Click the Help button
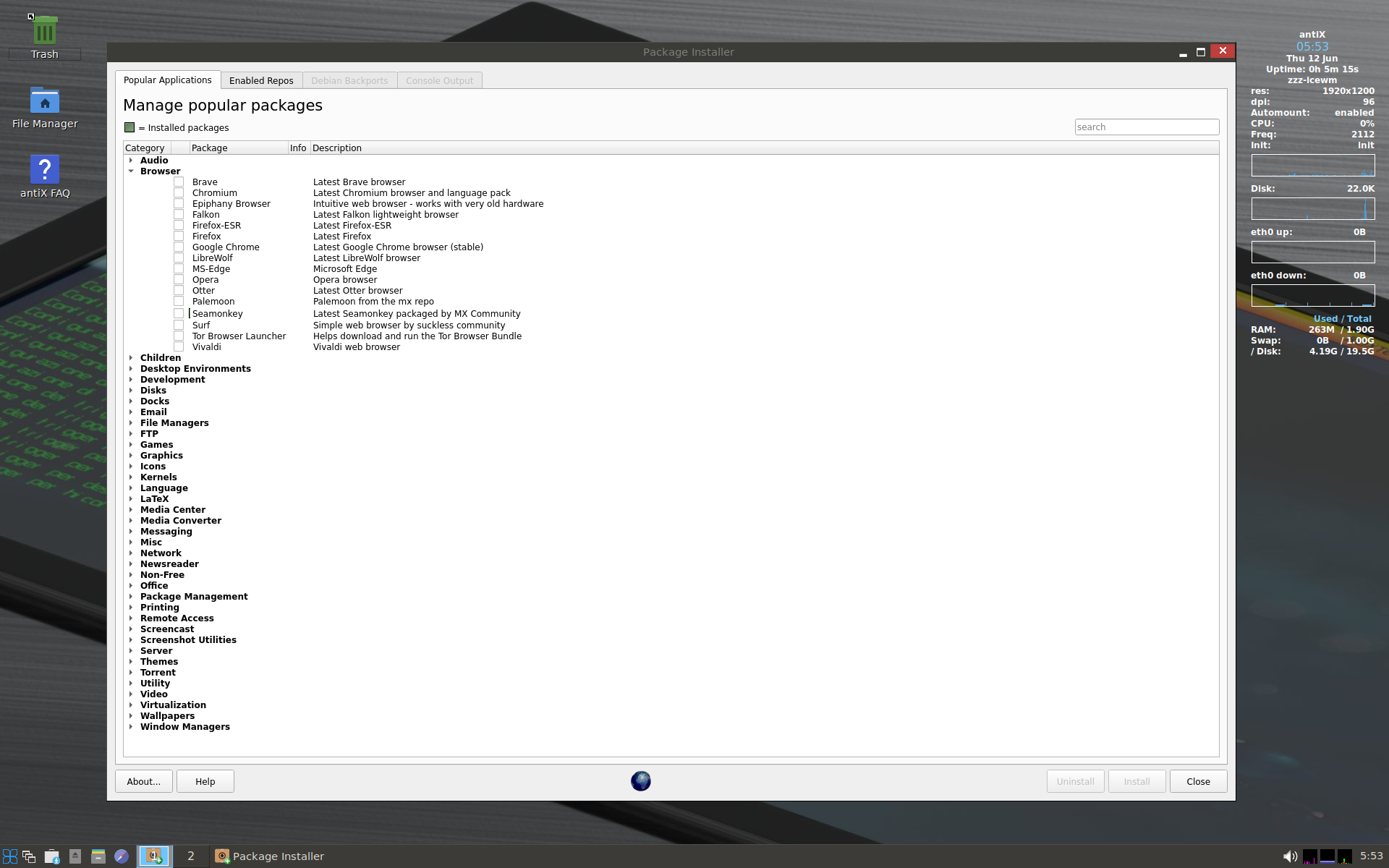Screen dimensions: 1389x868 pos(205,782)
